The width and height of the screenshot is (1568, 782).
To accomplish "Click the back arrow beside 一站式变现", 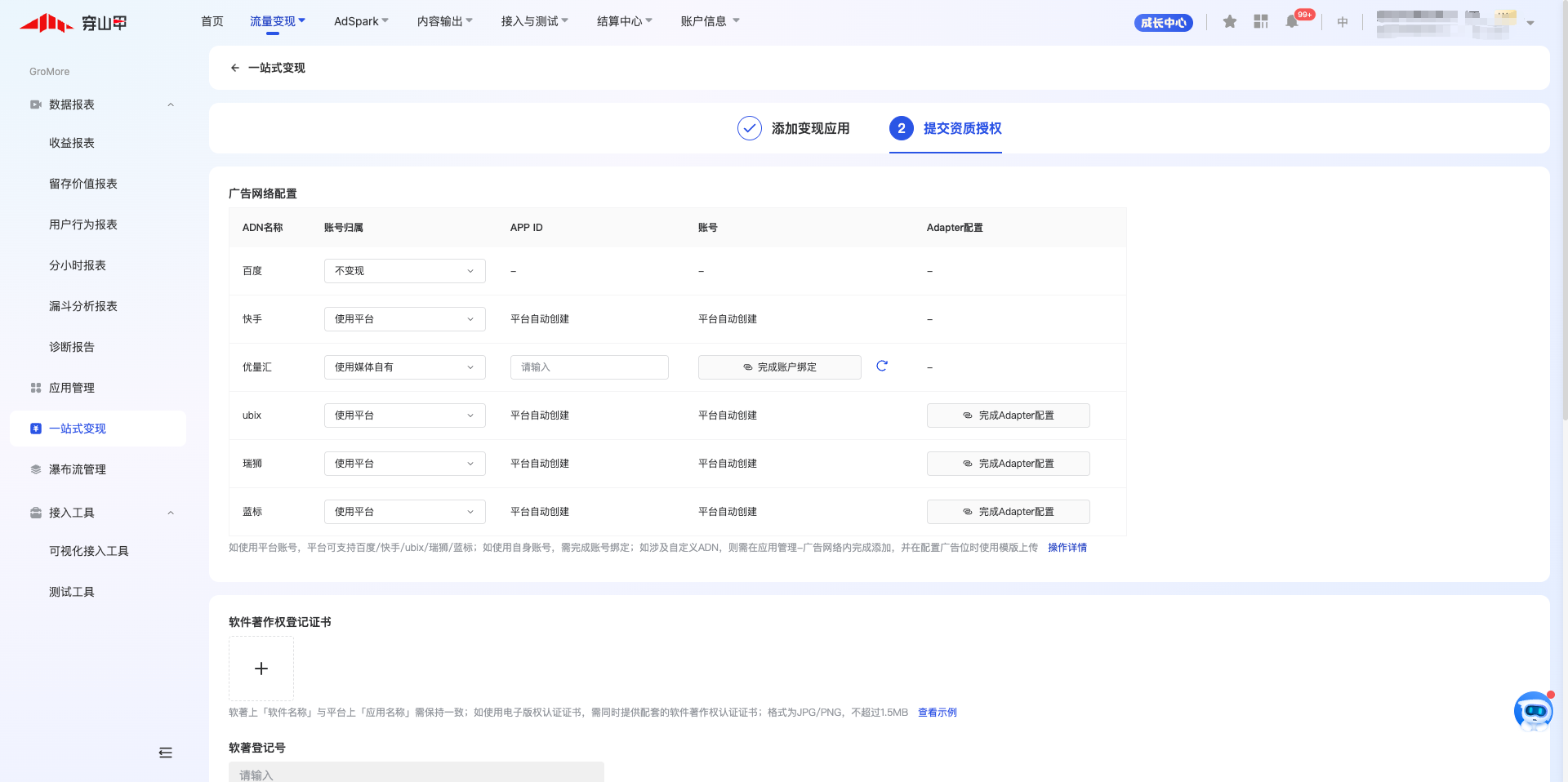I will tap(235, 68).
